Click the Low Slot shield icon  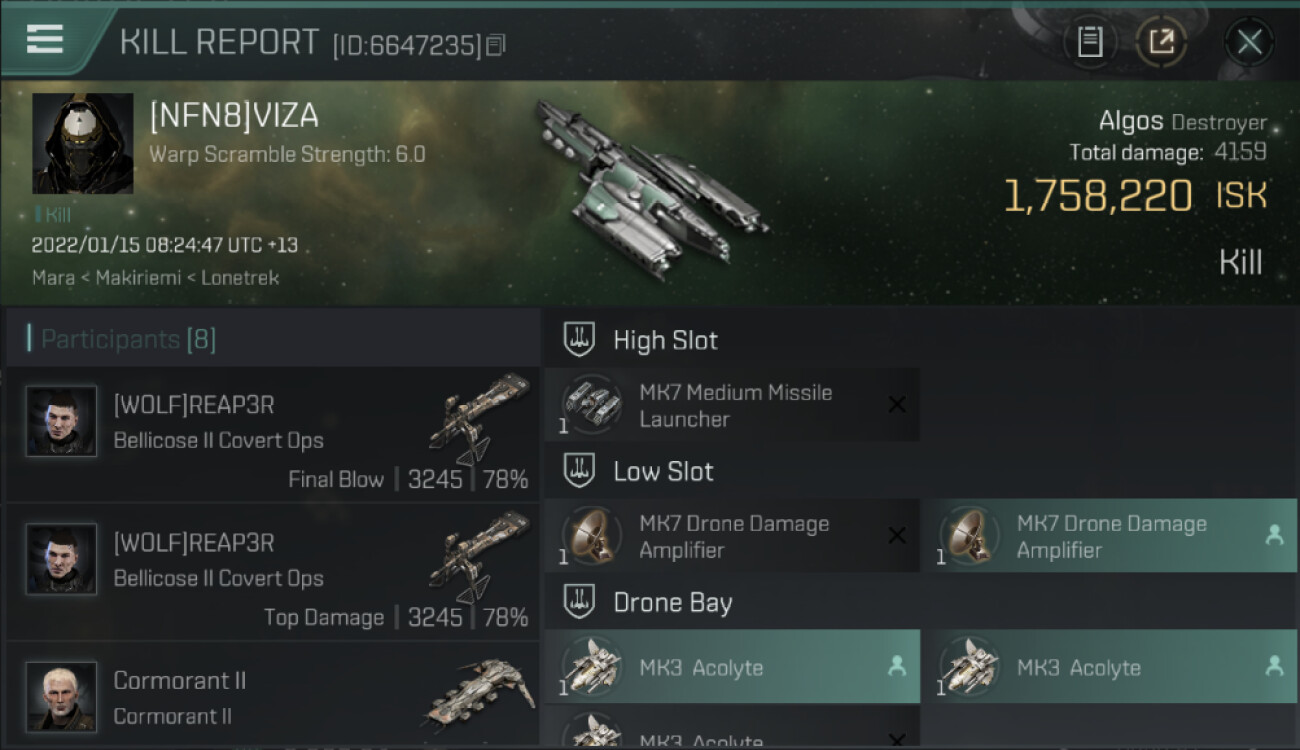coord(579,471)
